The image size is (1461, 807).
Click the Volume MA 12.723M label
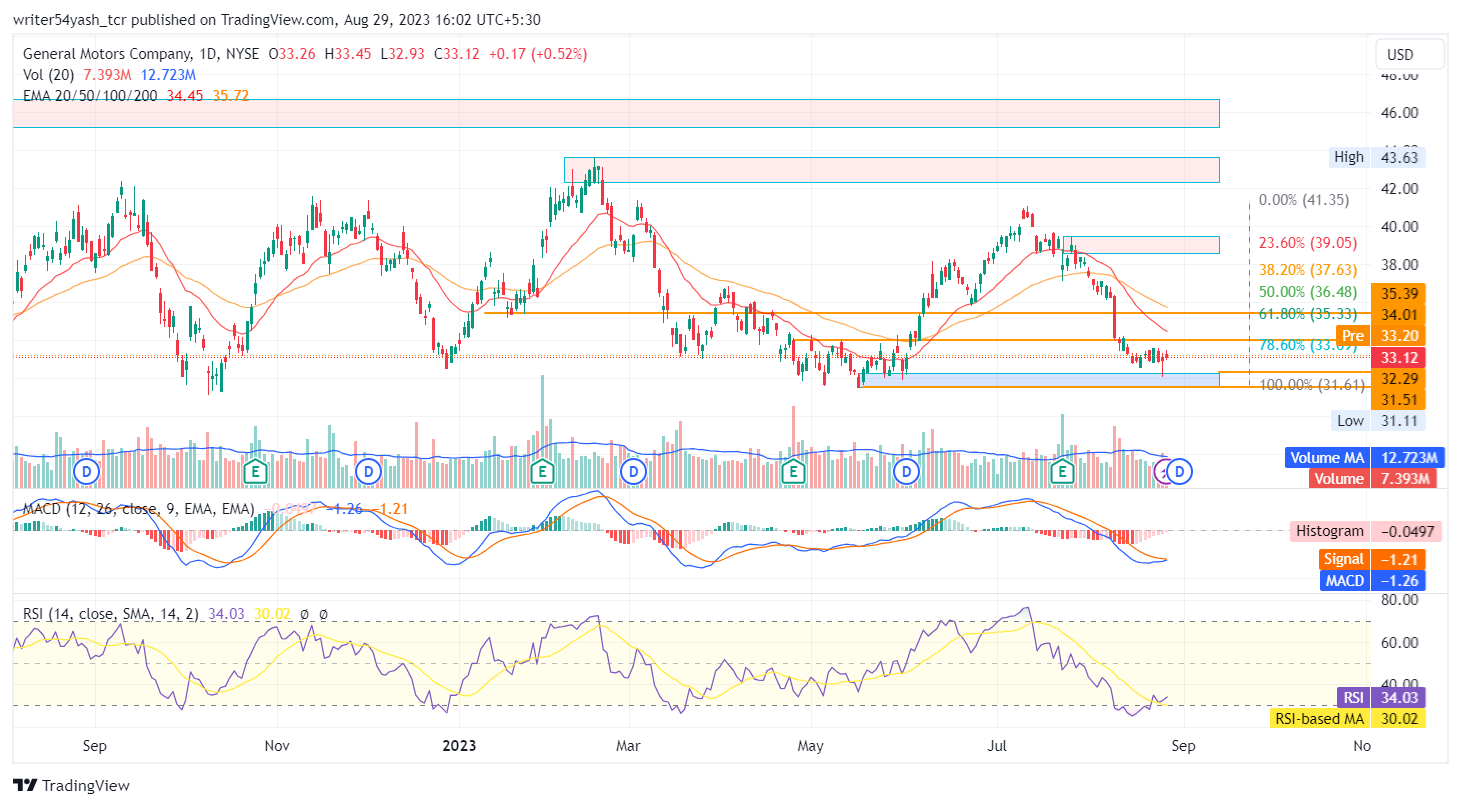click(1364, 458)
